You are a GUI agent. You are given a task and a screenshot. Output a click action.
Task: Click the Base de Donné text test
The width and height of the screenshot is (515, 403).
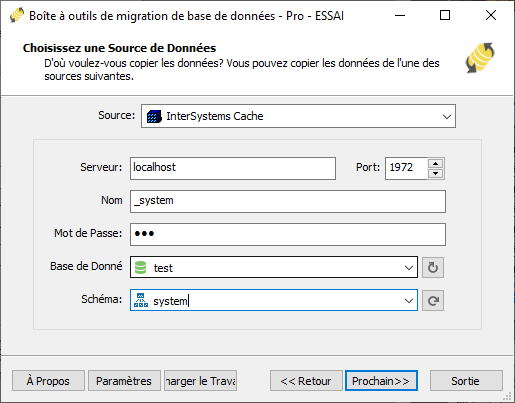(163, 268)
